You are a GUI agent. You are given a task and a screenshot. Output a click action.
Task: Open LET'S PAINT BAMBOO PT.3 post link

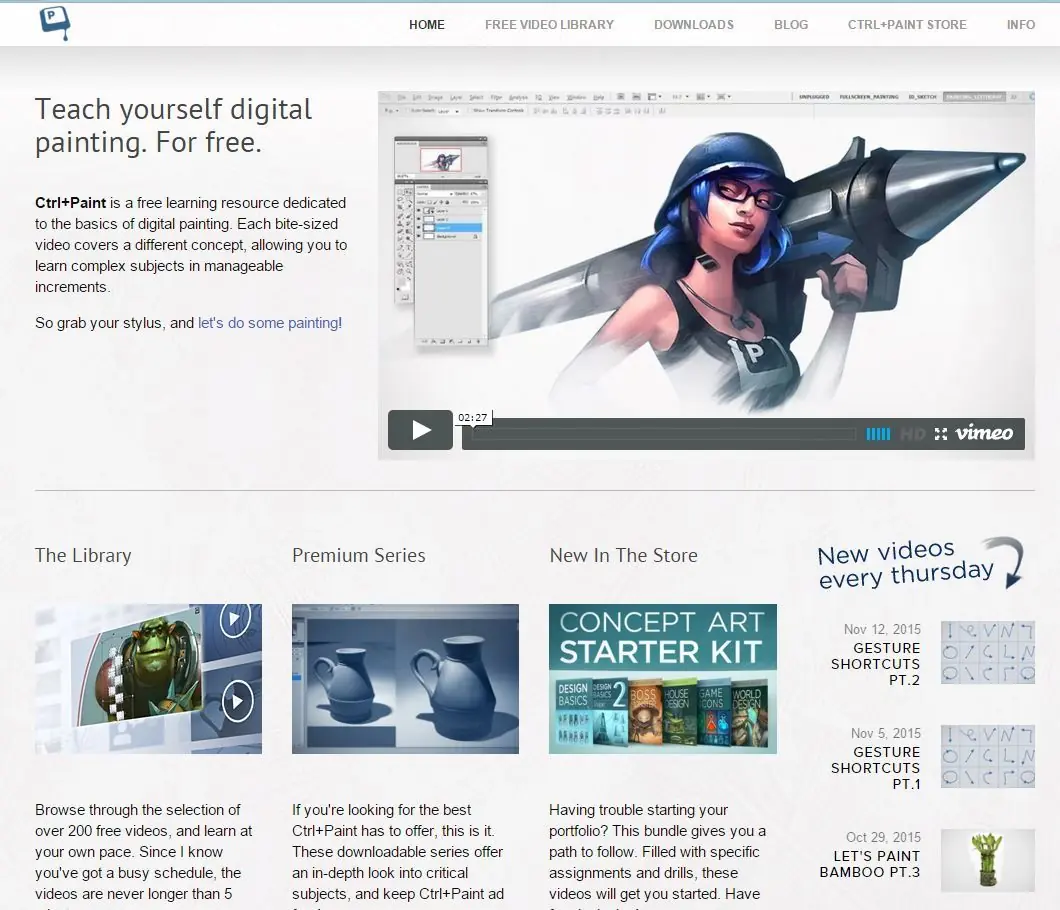pos(870,864)
